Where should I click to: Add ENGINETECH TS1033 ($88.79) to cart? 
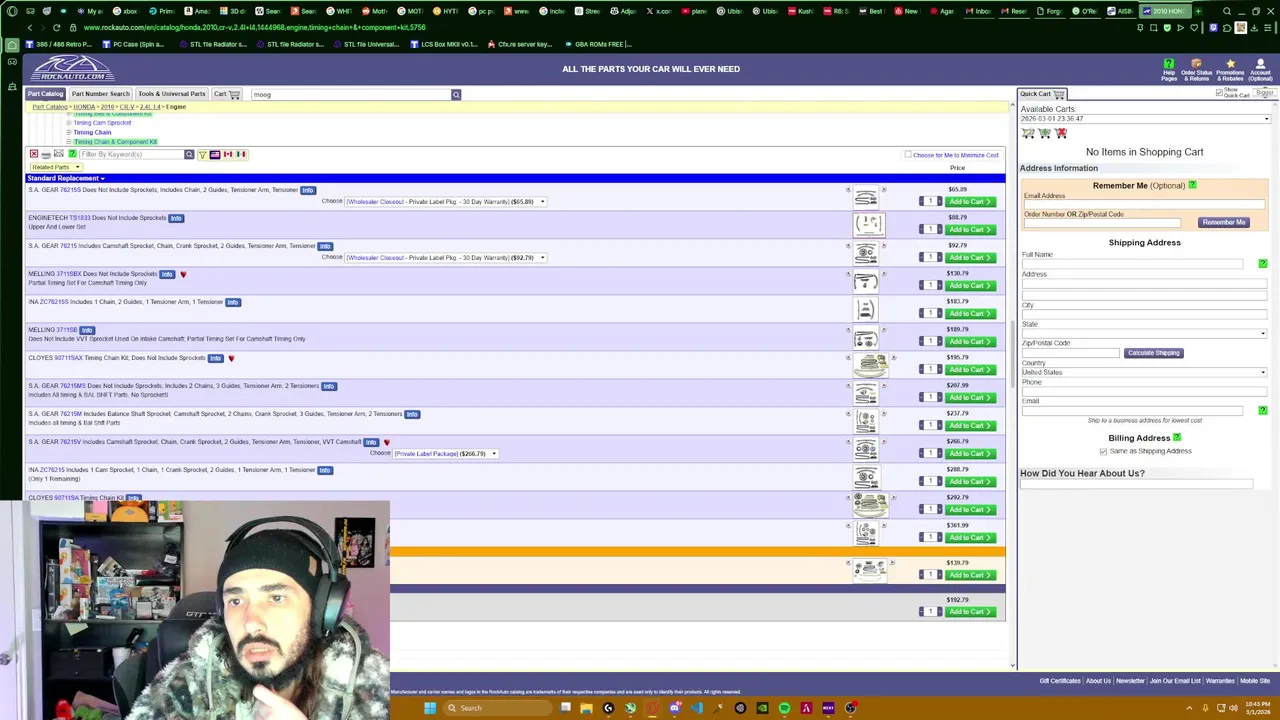[970, 230]
